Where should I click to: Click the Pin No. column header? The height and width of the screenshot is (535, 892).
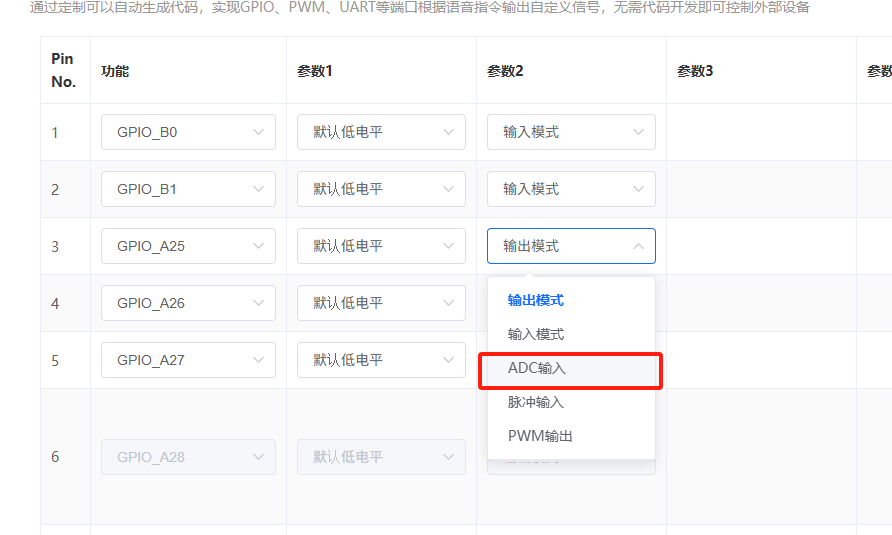[x=63, y=71]
